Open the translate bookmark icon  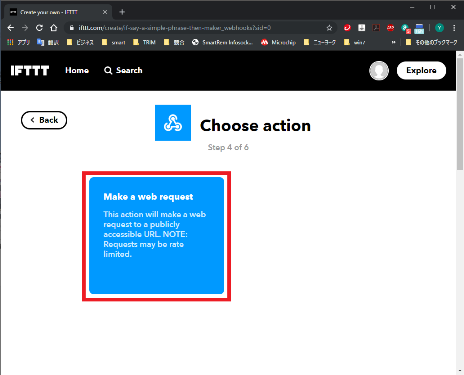tap(48, 42)
